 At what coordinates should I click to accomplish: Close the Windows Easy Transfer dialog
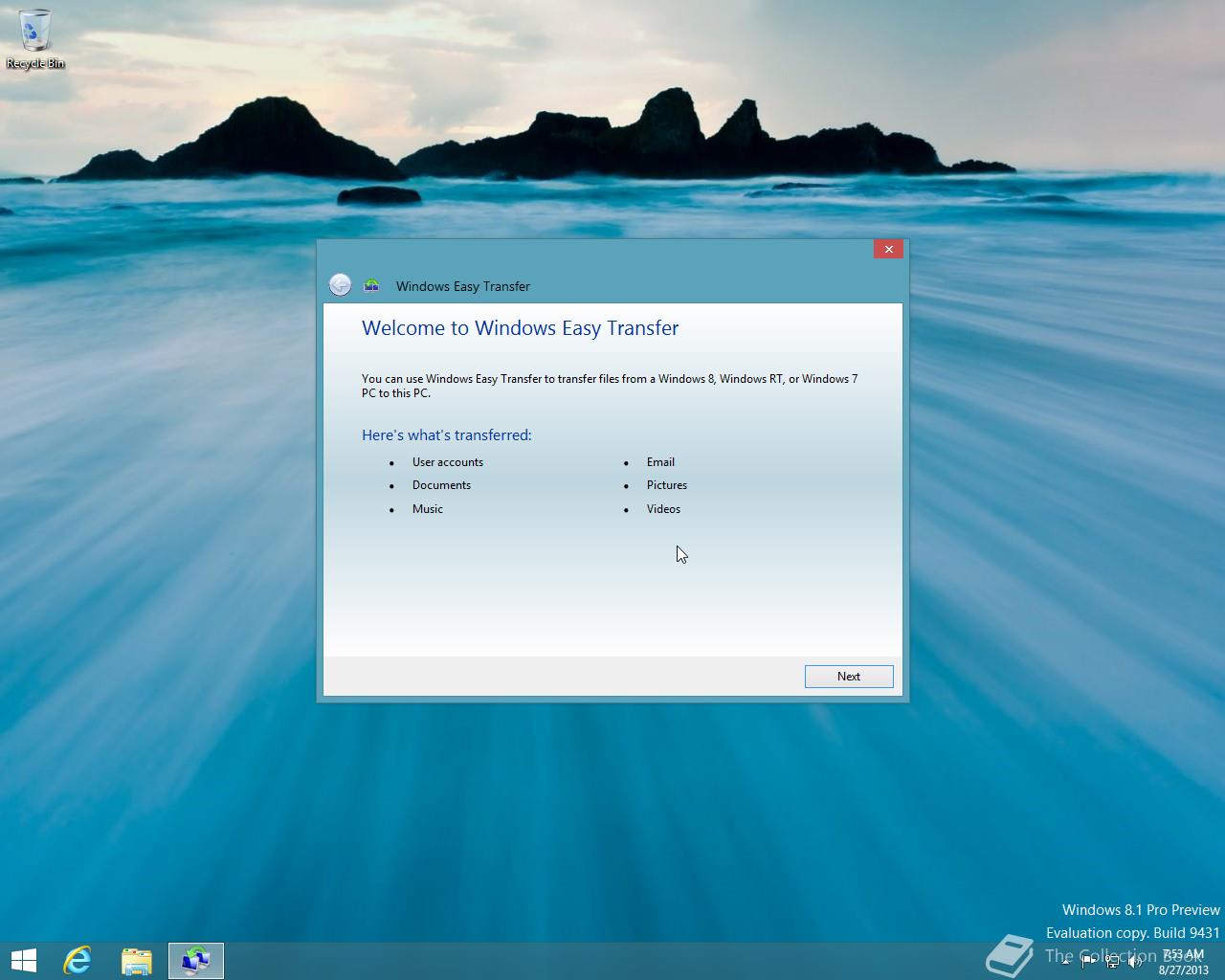pyautogui.click(x=888, y=249)
